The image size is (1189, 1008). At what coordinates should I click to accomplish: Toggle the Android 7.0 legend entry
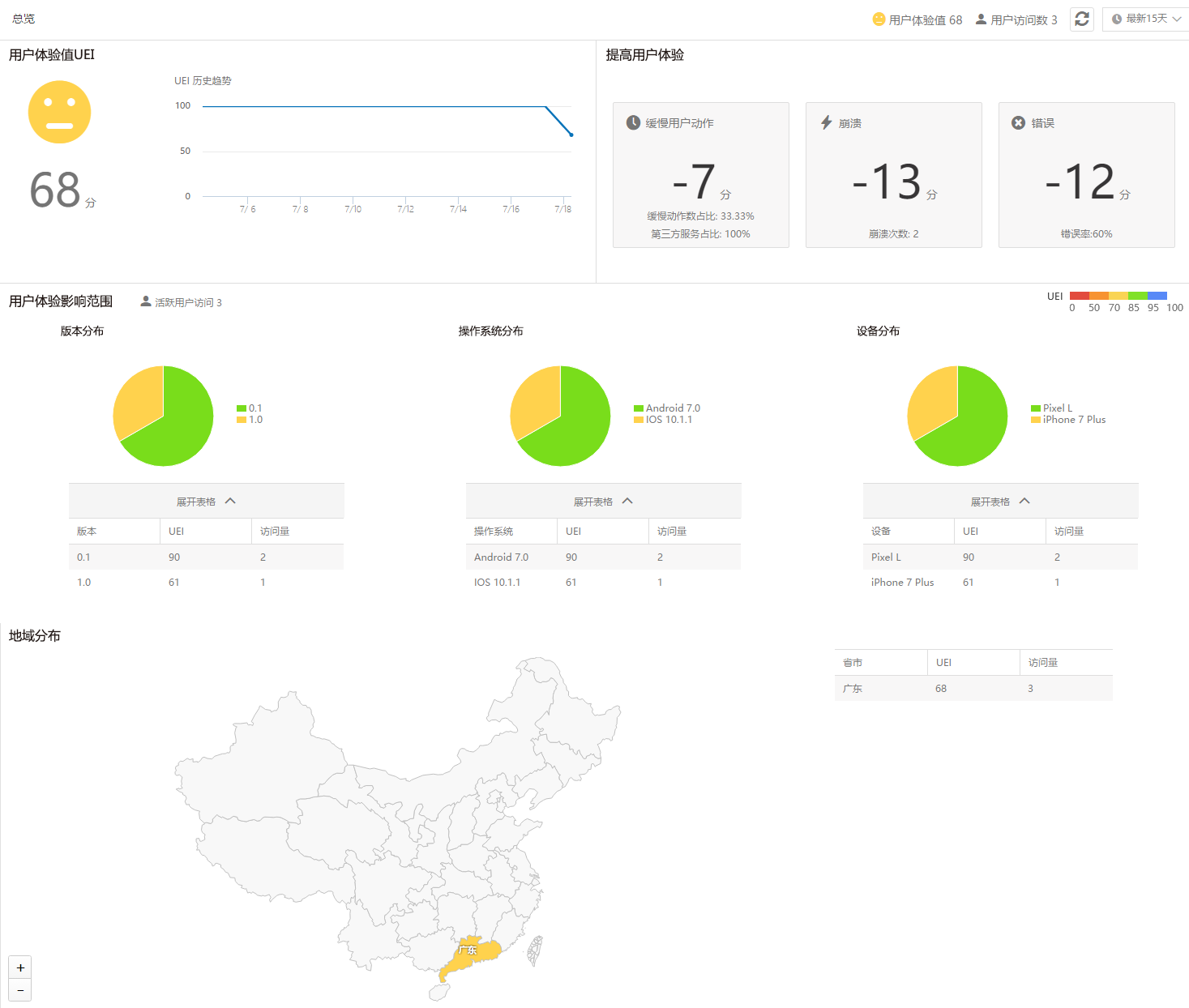pyautogui.click(x=668, y=408)
